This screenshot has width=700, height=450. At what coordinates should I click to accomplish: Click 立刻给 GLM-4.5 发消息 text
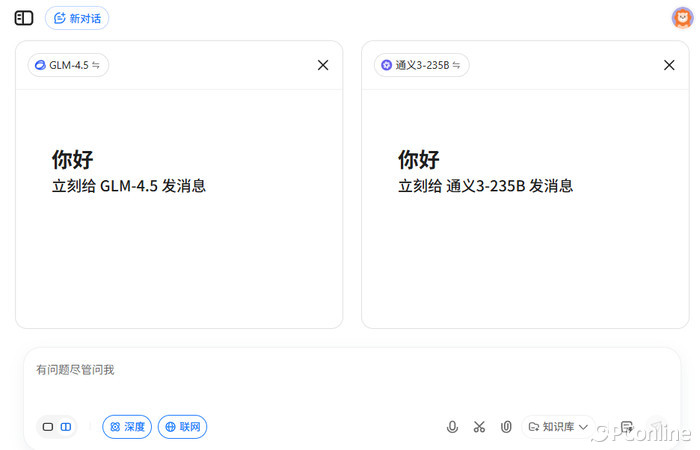click(x=129, y=186)
